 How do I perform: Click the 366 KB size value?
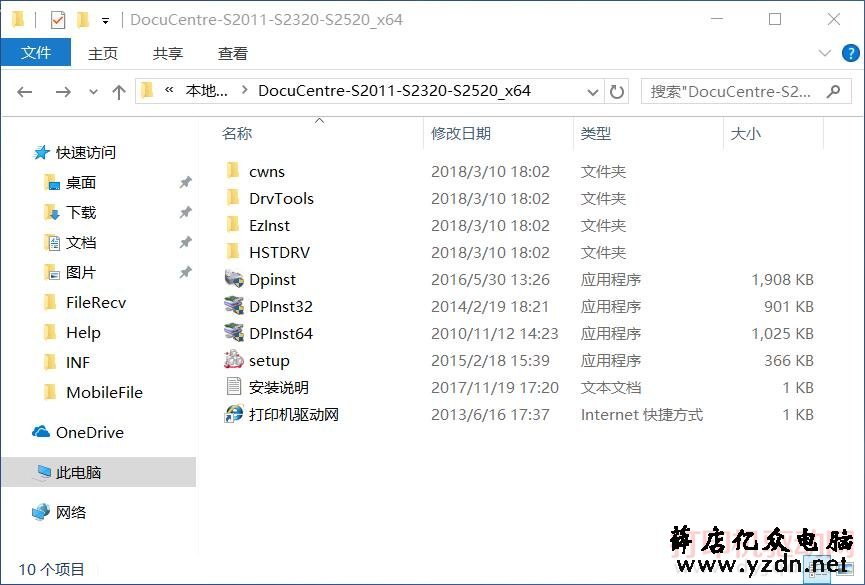pos(789,360)
